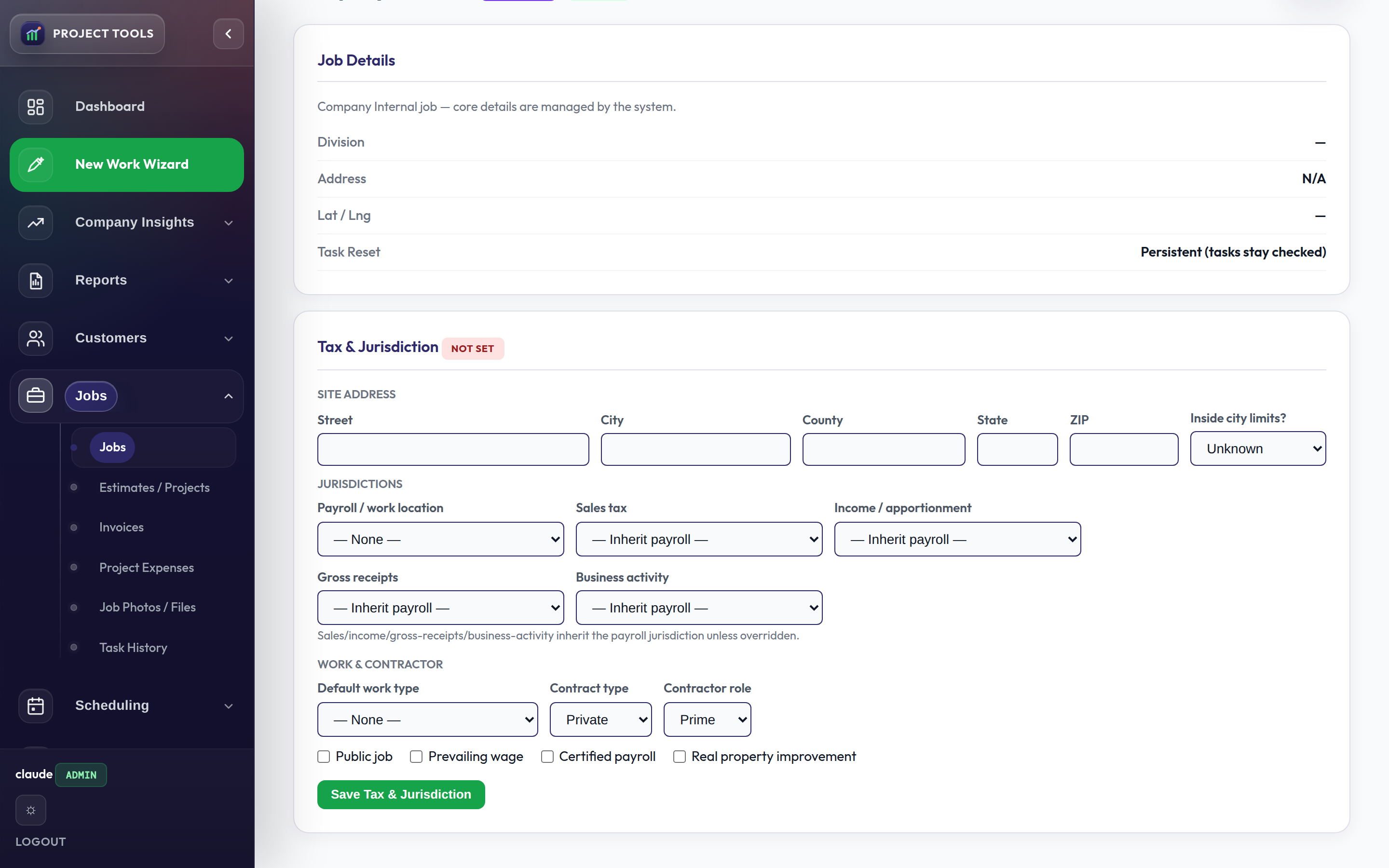Open Job Photos / Files
Image resolution: width=1389 pixels, height=868 pixels.
pyautogui.click(x=148, y=608)
